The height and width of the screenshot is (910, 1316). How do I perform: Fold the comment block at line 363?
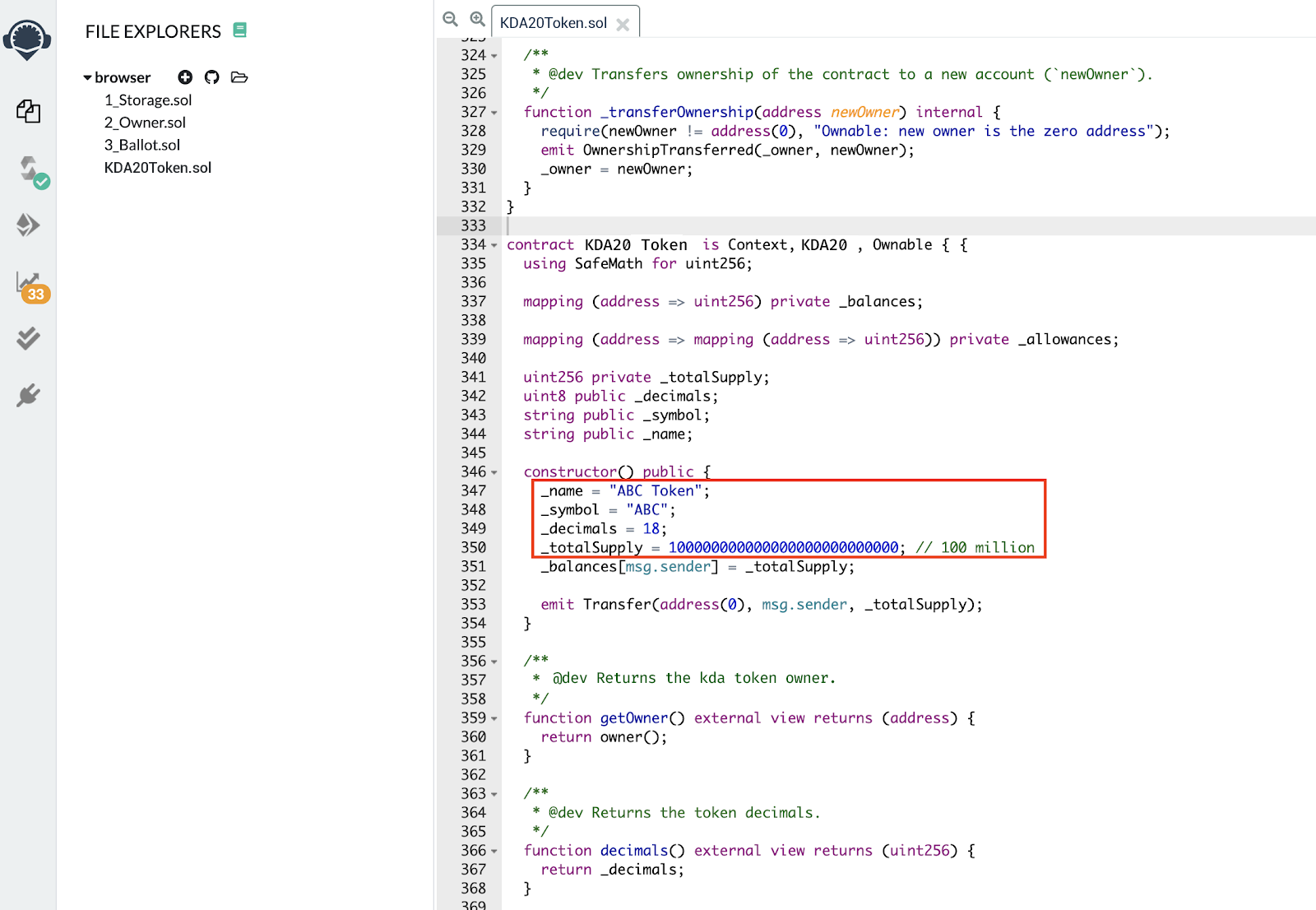(494, 794)
